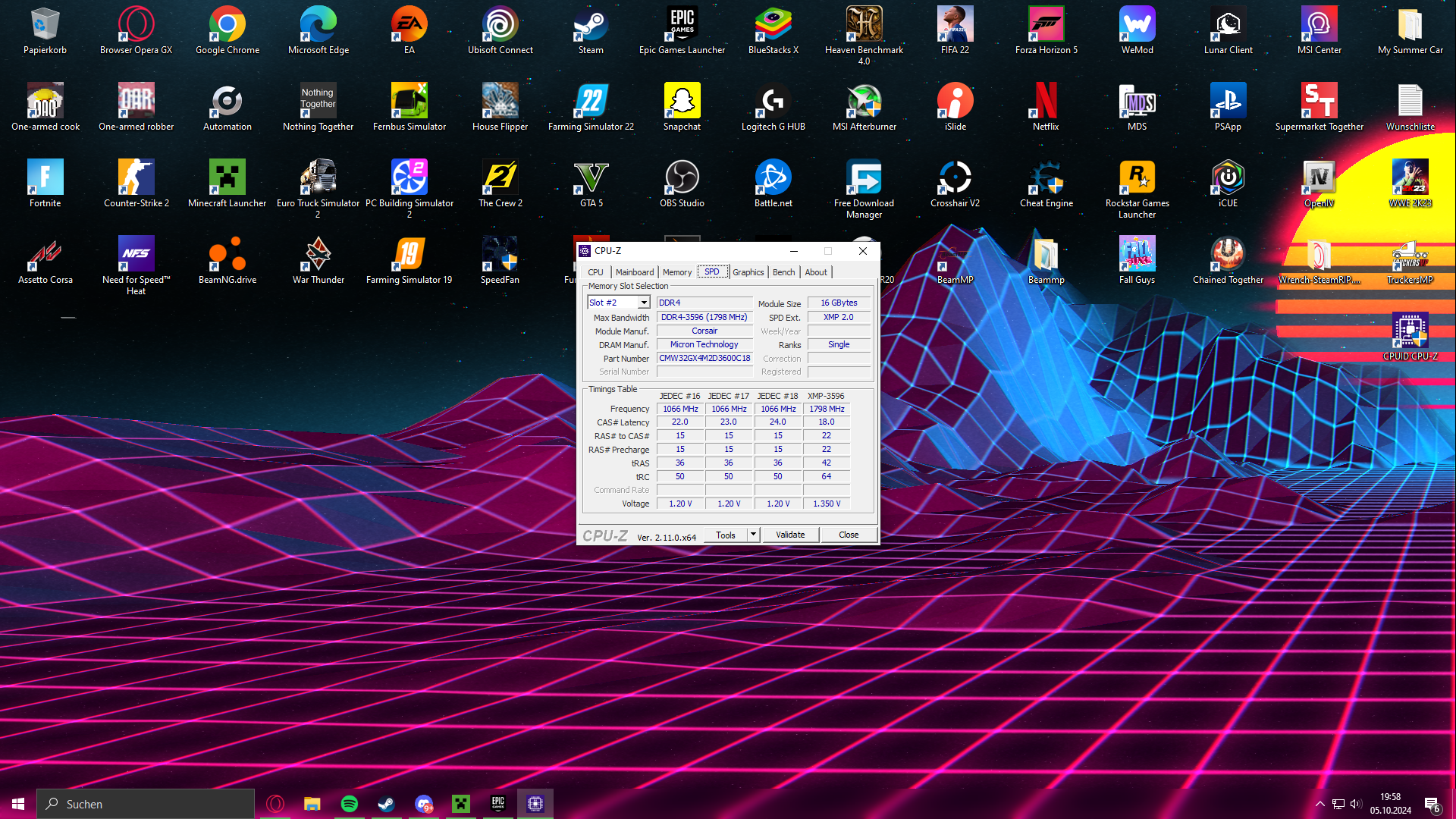This screenshot has height=819, width=1456.
Task: Click the Validate button
Action: [x=790, y=535]
